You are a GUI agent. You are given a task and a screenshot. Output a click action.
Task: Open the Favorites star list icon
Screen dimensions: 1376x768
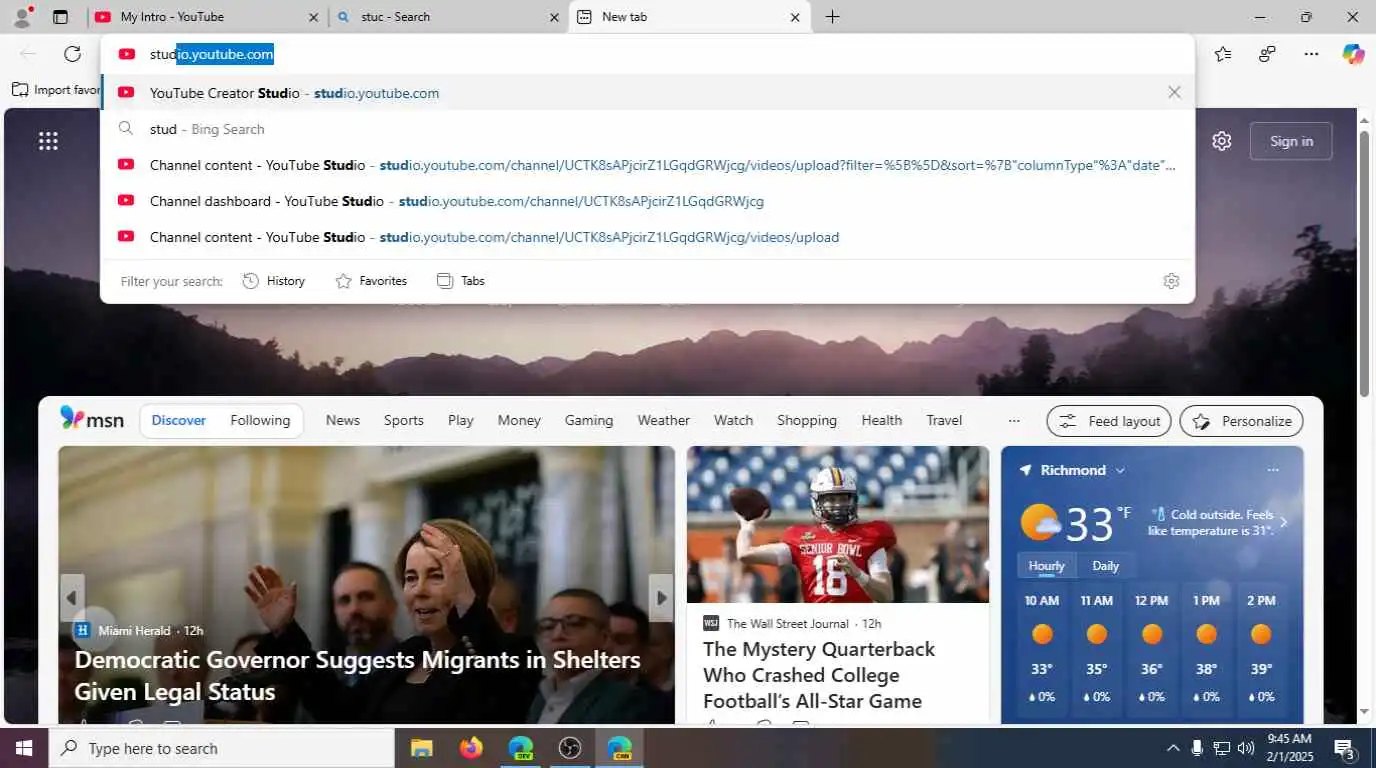(x=1222, y=54)
